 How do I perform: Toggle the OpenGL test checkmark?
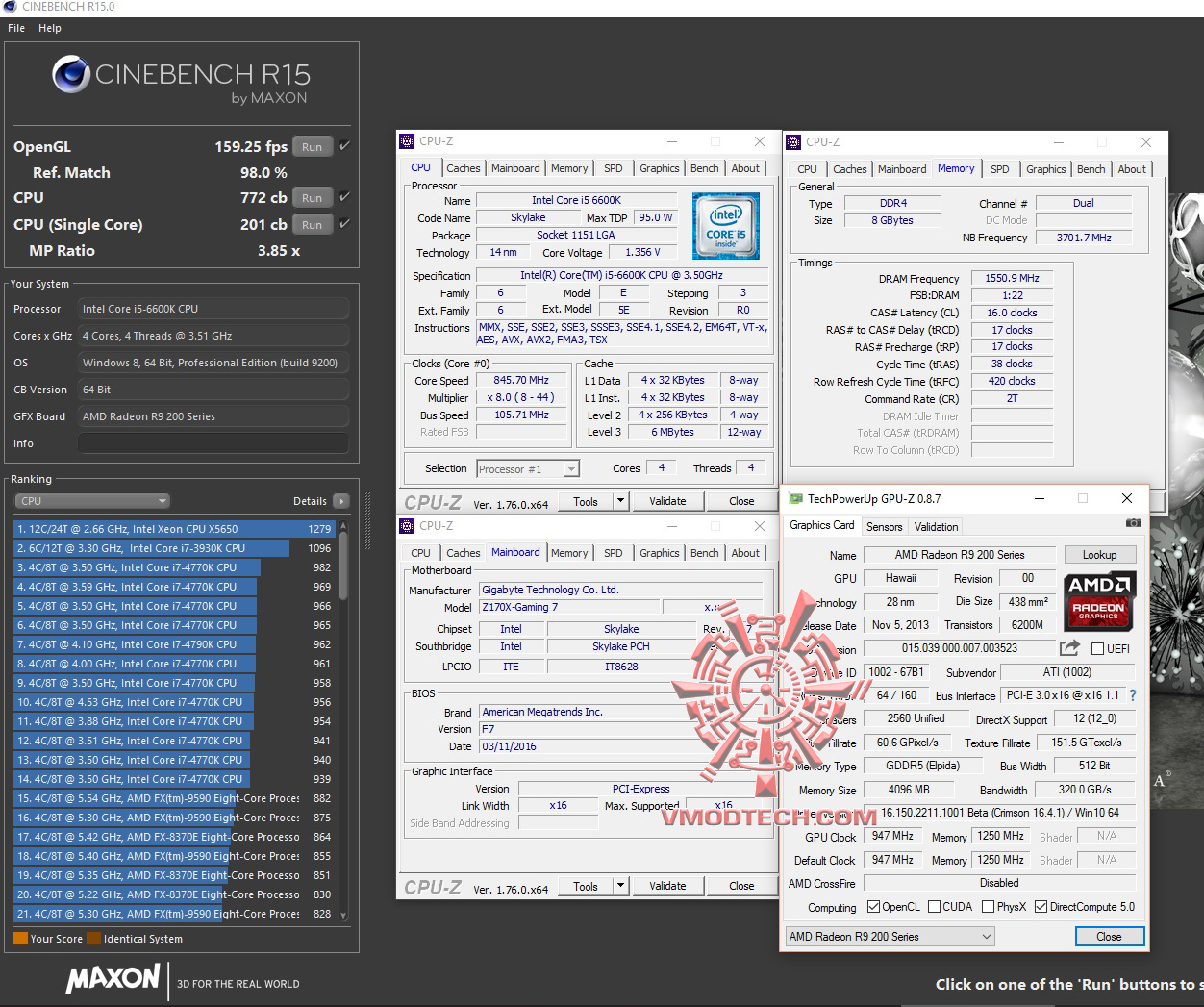coord(344,146)
